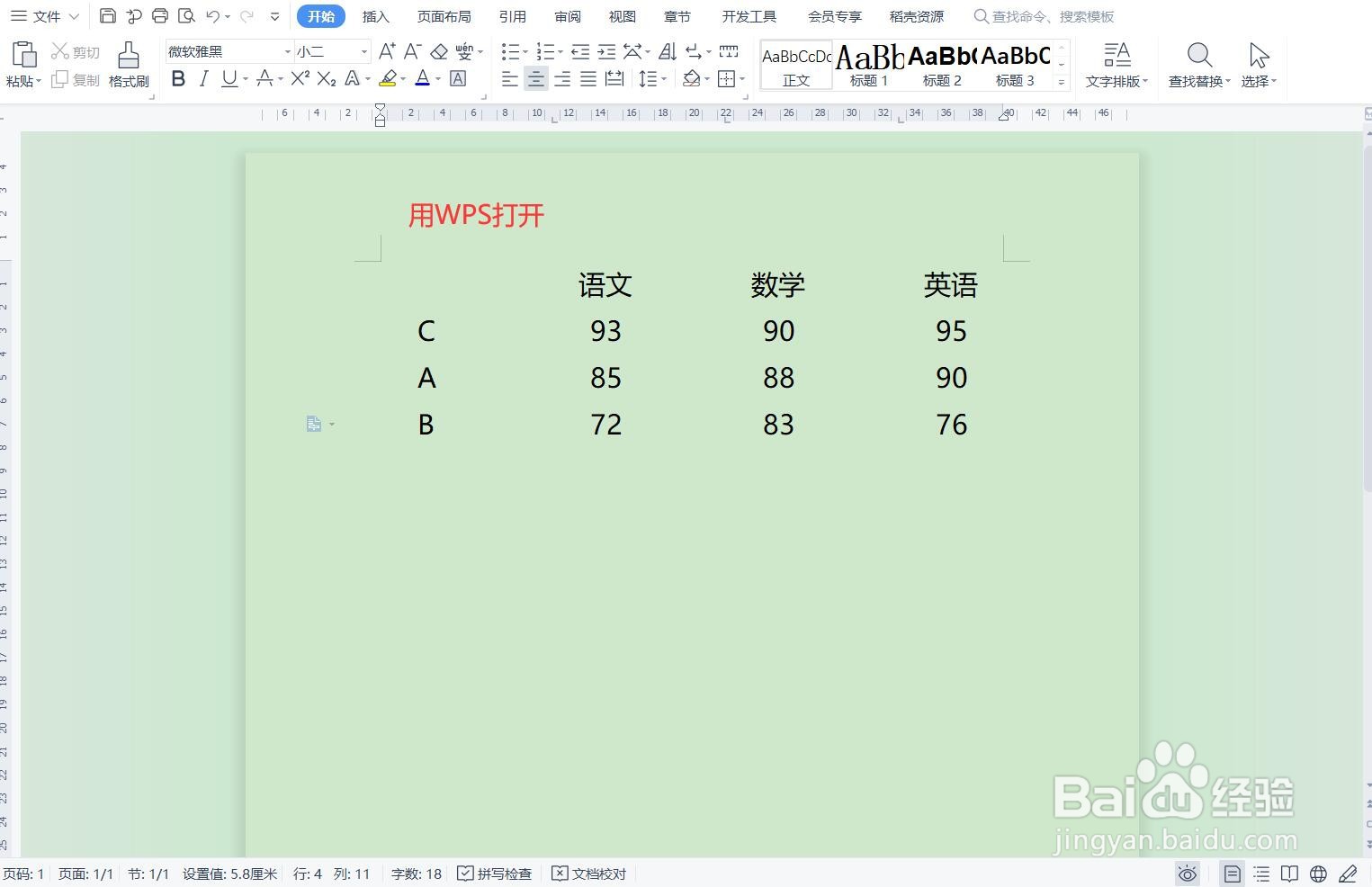Screen dimensions: 1372x887
Task: Click the blue font color A button
Action: click(x=423, y=79)
